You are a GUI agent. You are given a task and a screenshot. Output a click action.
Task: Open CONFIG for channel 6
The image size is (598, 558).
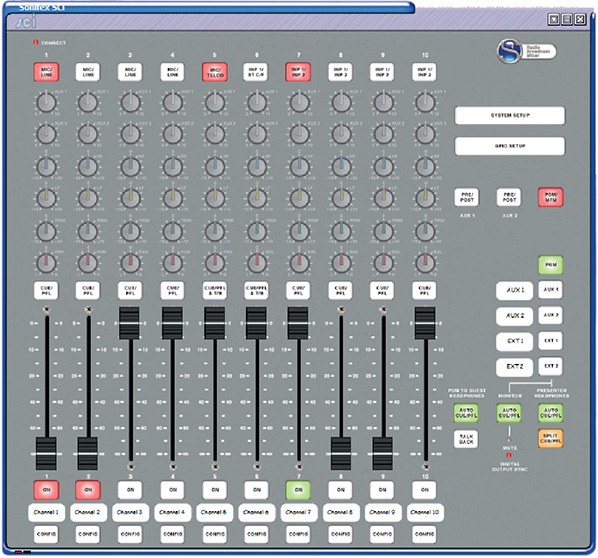[x=256, y=534]
